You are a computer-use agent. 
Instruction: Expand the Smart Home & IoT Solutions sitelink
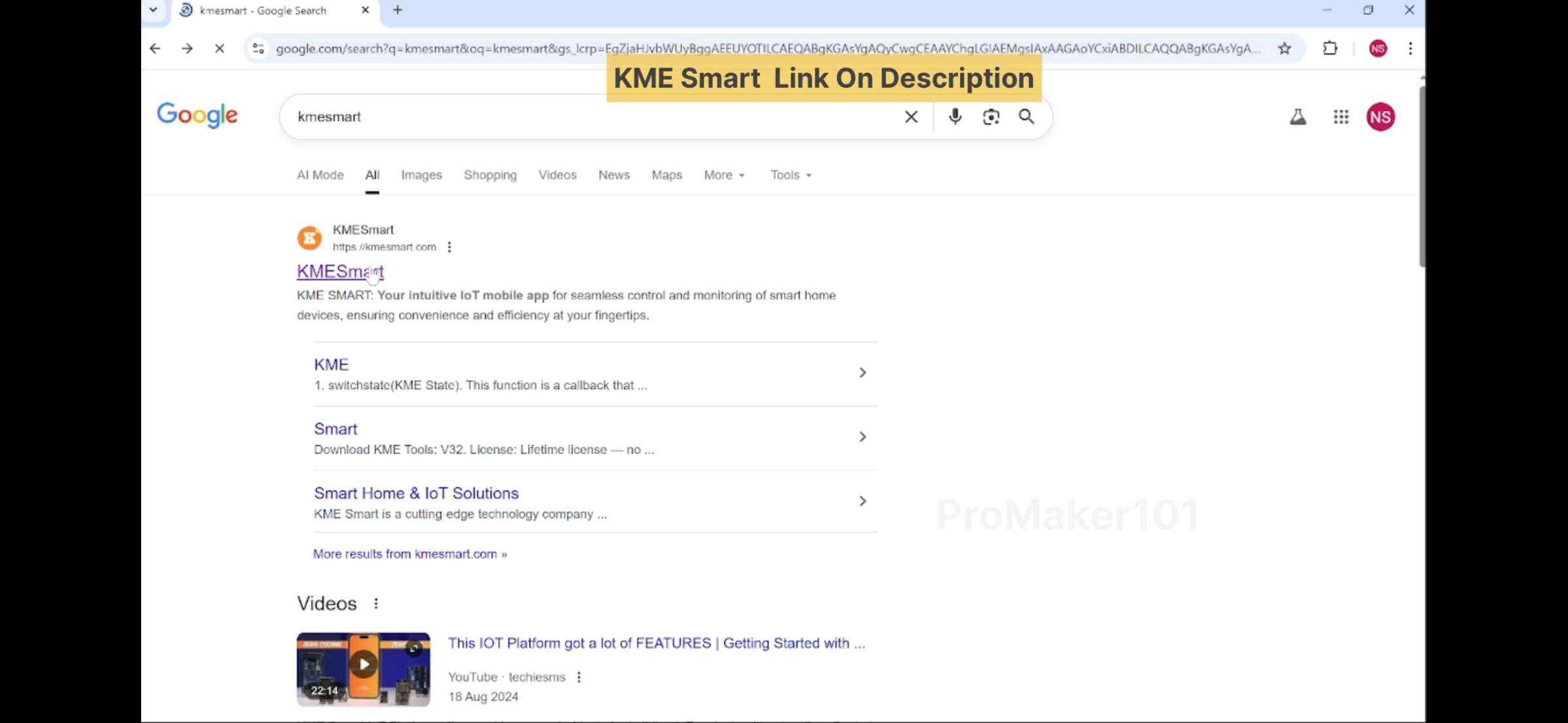pos(862,500)
